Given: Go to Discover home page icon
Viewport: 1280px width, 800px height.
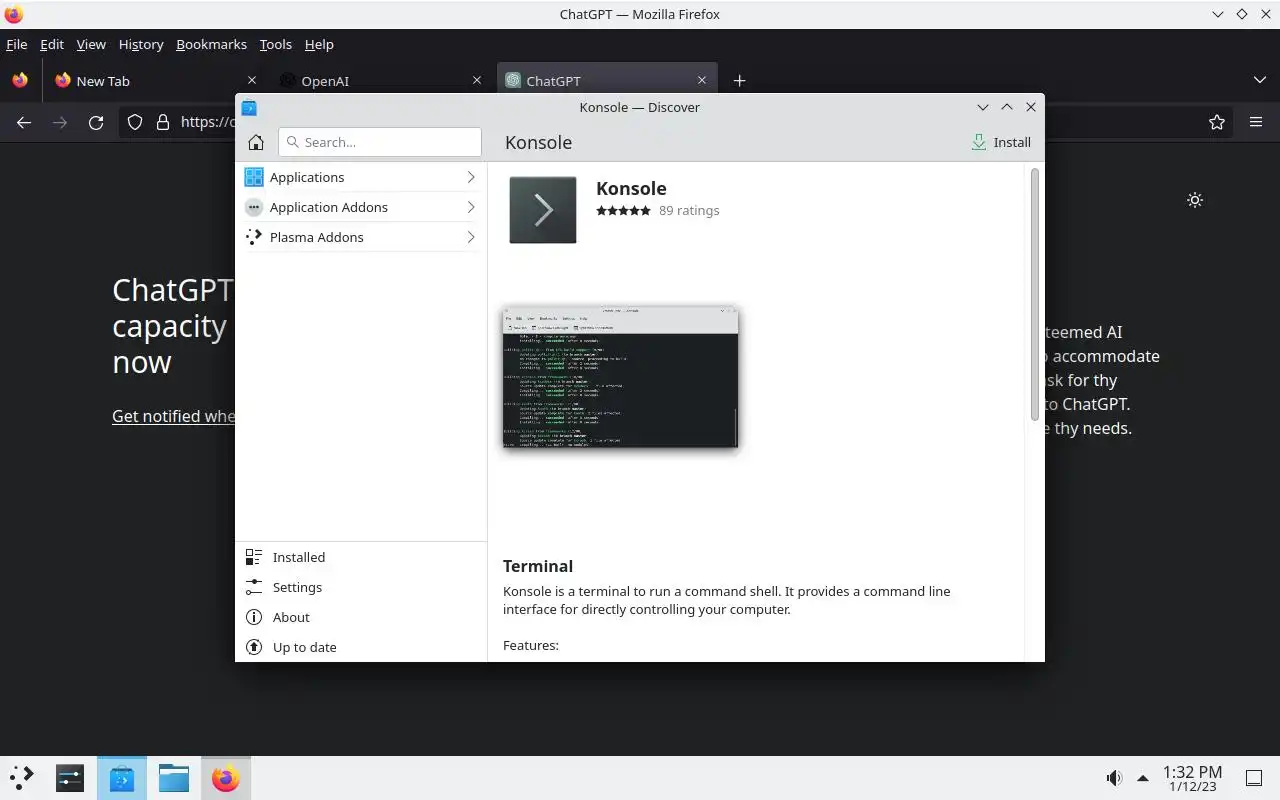Looking at the screenshot, I should pos(256,142).
